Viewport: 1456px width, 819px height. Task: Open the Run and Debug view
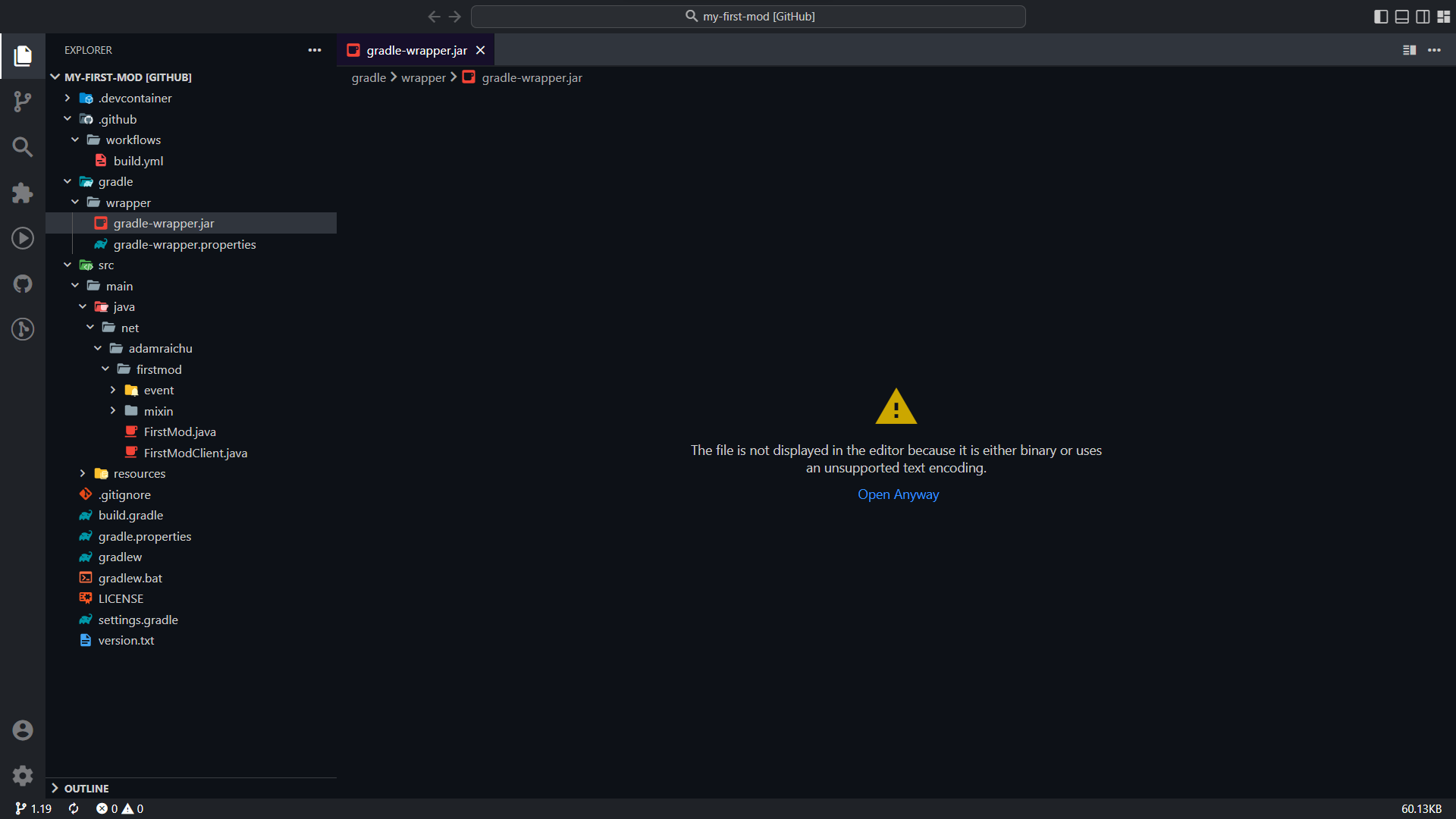point(23,238)
